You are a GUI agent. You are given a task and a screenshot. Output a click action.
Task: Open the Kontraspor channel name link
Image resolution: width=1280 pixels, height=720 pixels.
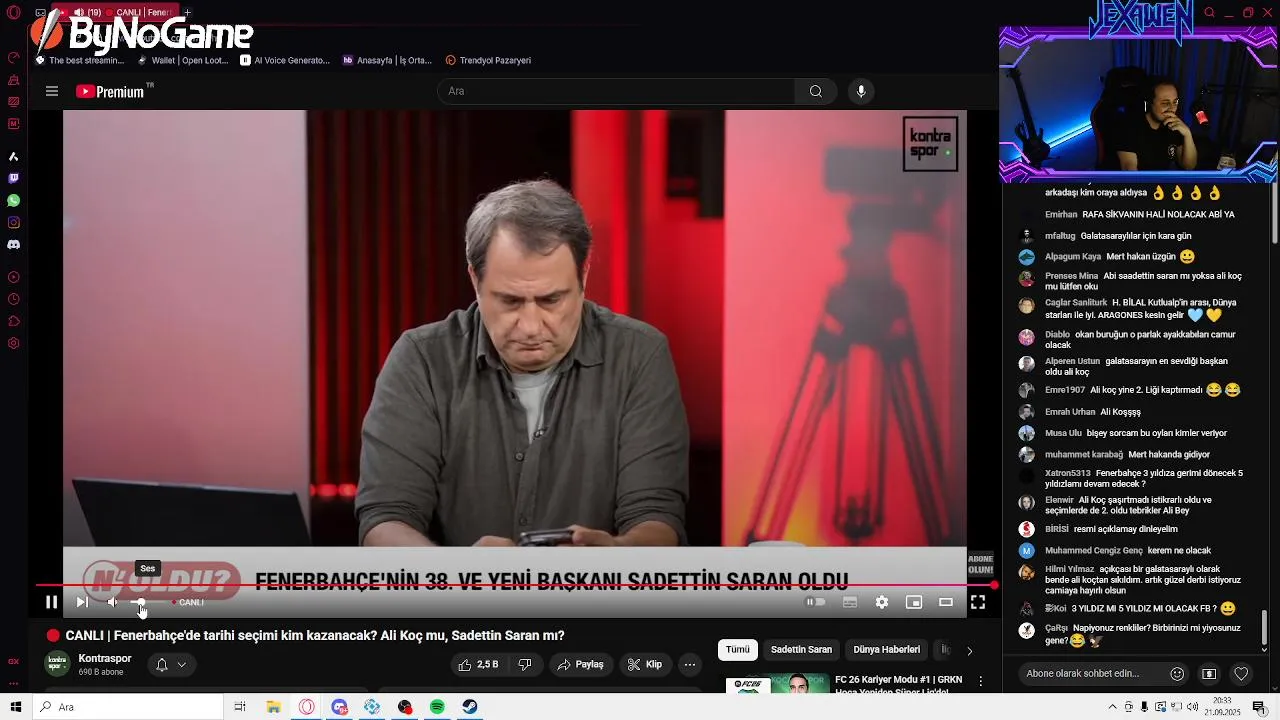(105, 658)
